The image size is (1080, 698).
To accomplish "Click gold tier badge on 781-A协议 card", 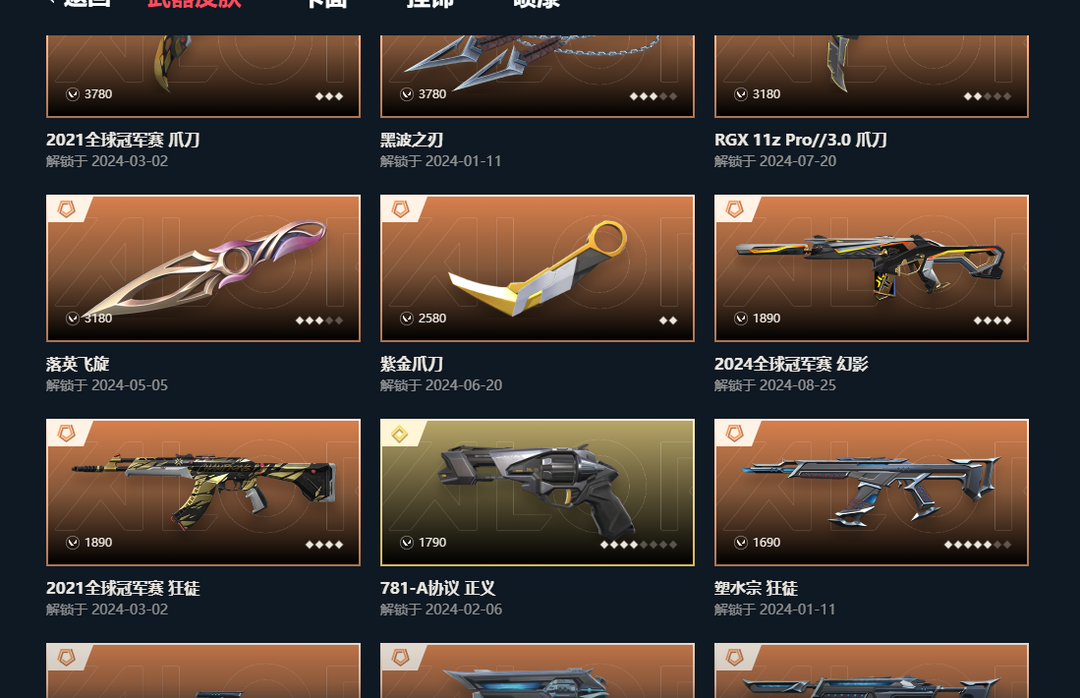I will pyautogui.click(x=400, y=433).
